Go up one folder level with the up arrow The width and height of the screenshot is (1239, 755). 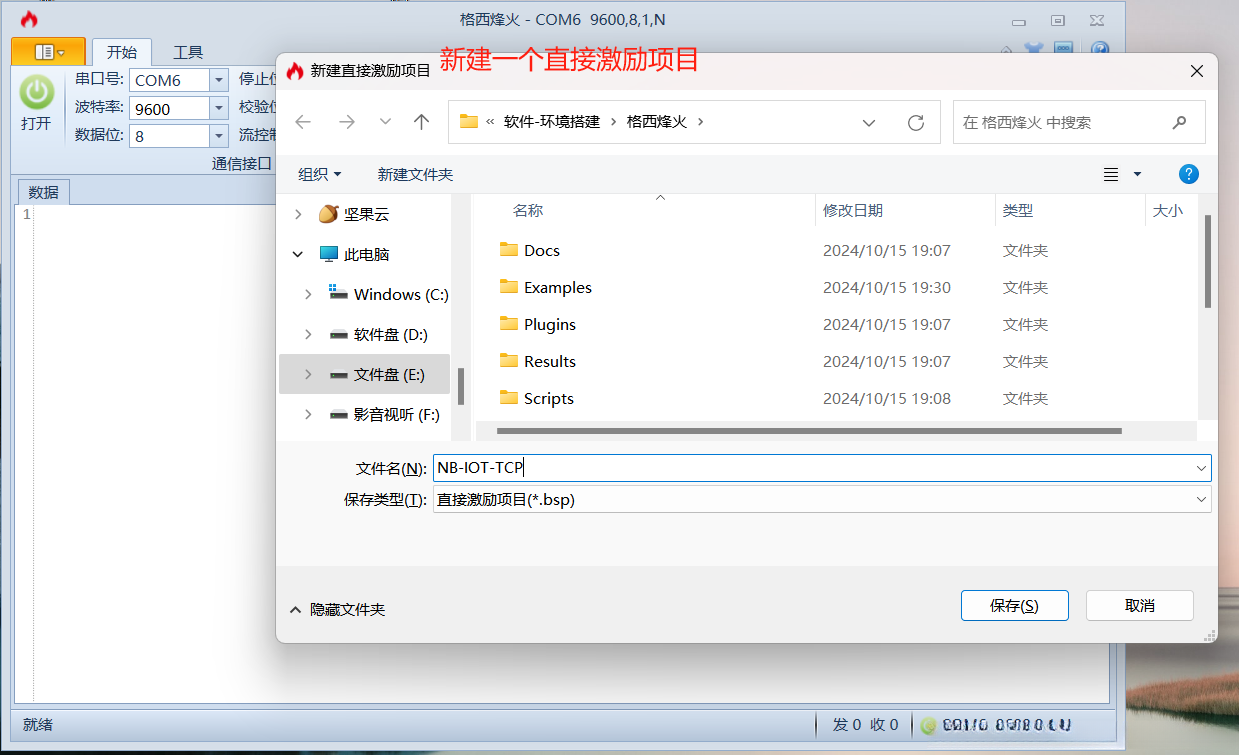coord(421,122)
